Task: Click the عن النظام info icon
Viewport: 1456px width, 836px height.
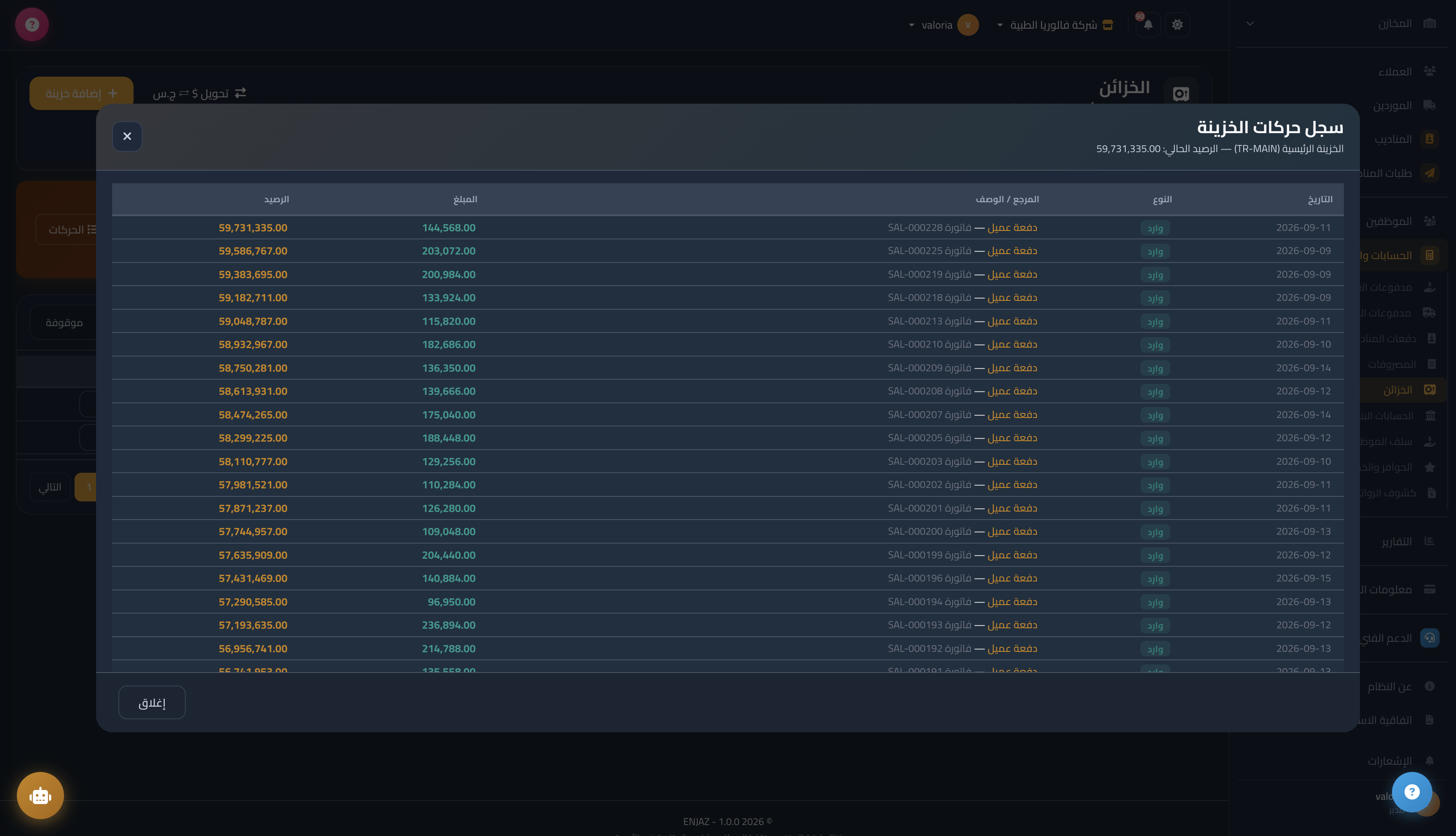Action: click(x=1429, y=686)
